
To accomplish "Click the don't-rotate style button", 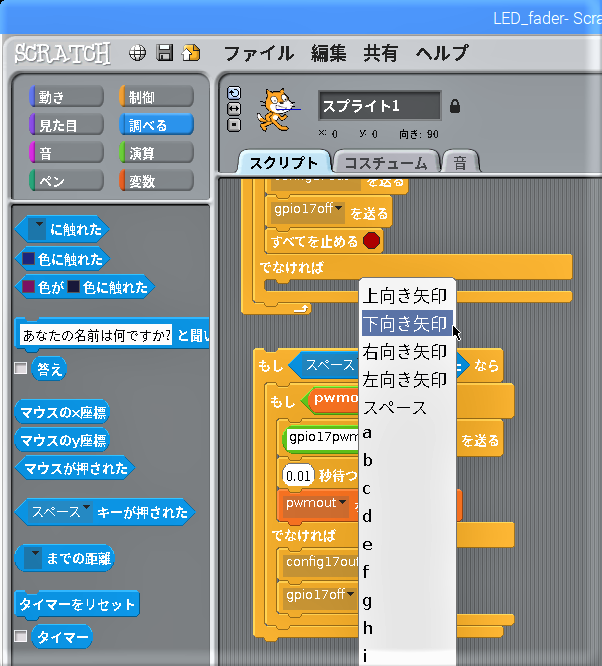I will [234, 125].
